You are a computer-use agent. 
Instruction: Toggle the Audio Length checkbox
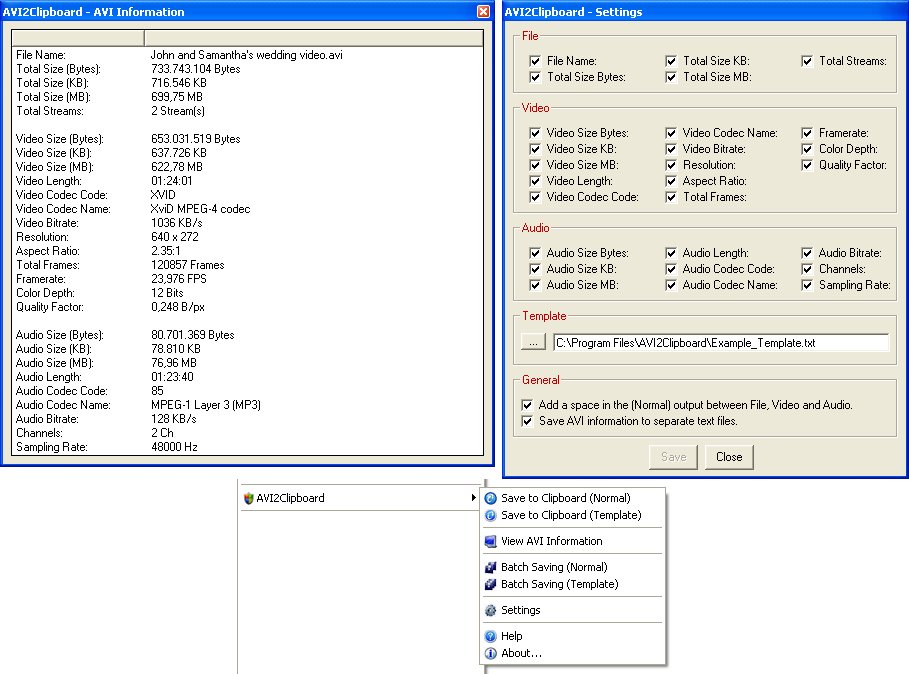pos(671,253)
